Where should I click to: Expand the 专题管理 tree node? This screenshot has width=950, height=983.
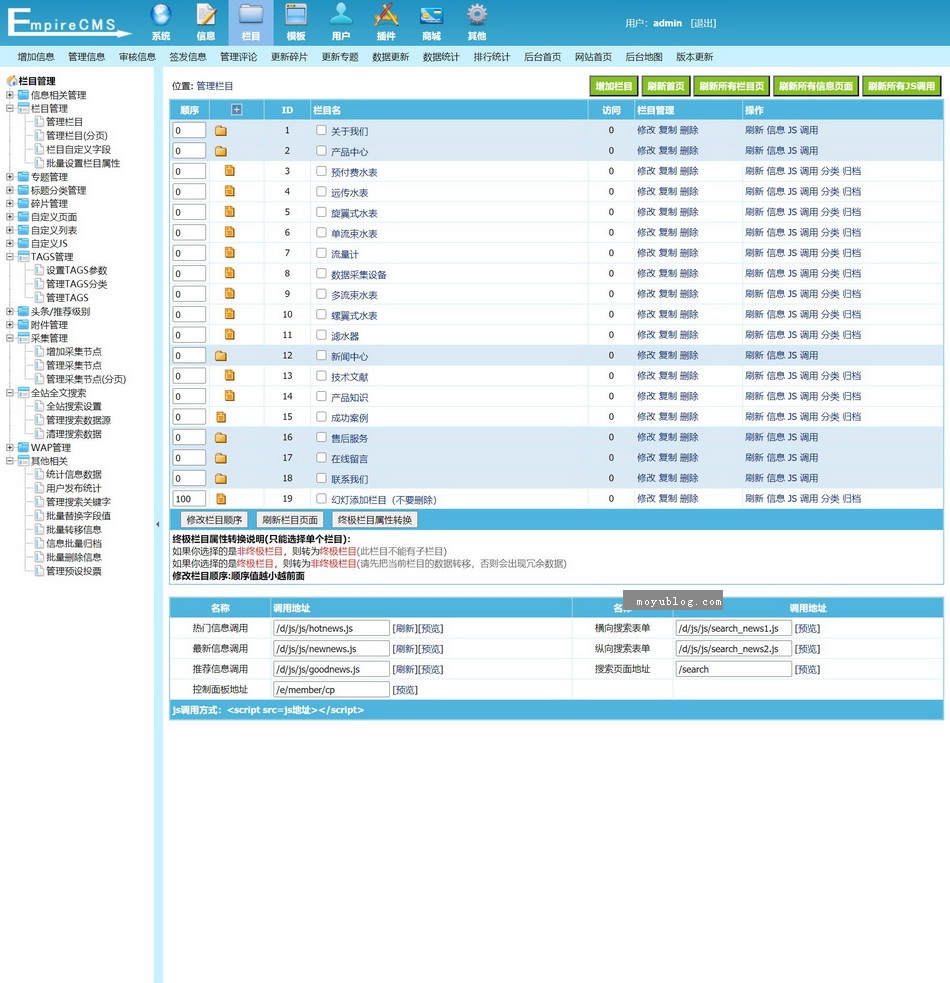(9, 177)
